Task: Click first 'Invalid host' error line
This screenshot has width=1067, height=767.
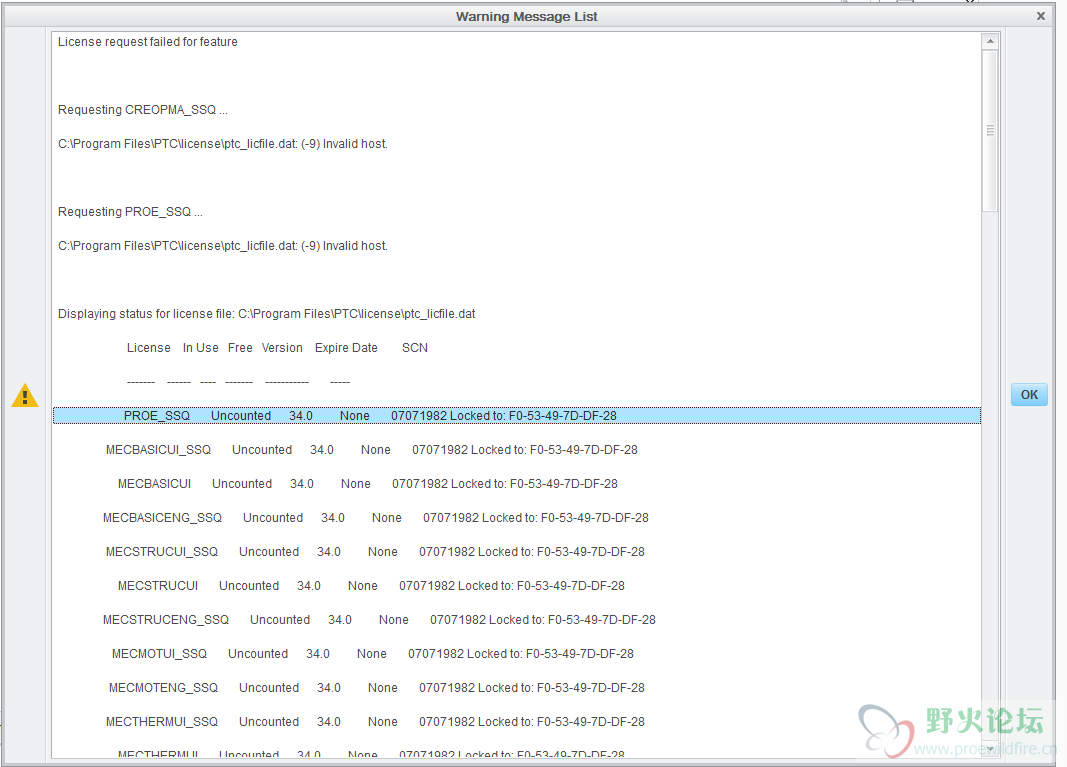Action: (x=223, y=144)
